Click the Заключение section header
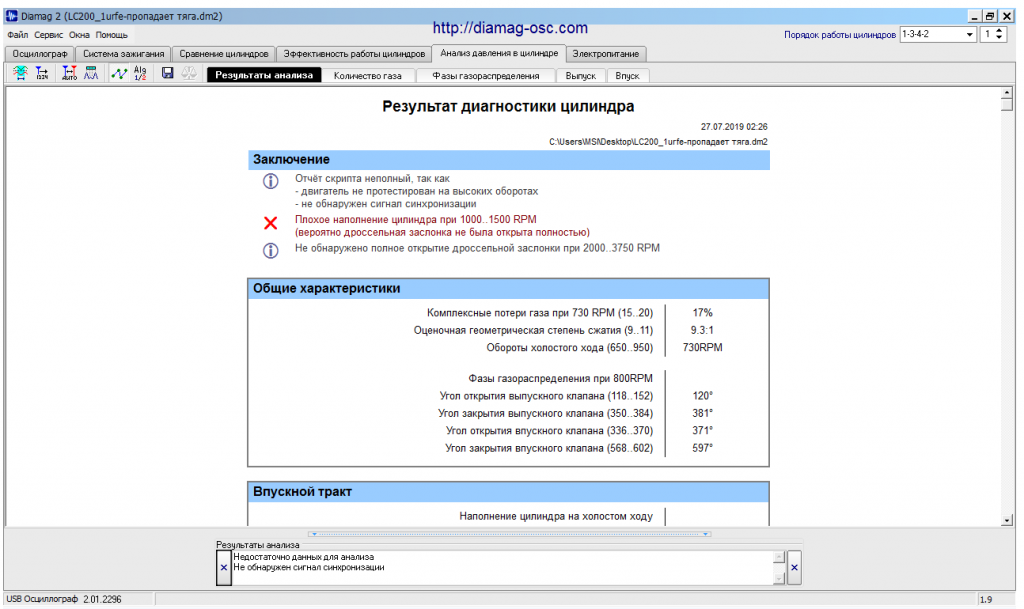This screenshot has height=609, width=1024. point(509,160)
